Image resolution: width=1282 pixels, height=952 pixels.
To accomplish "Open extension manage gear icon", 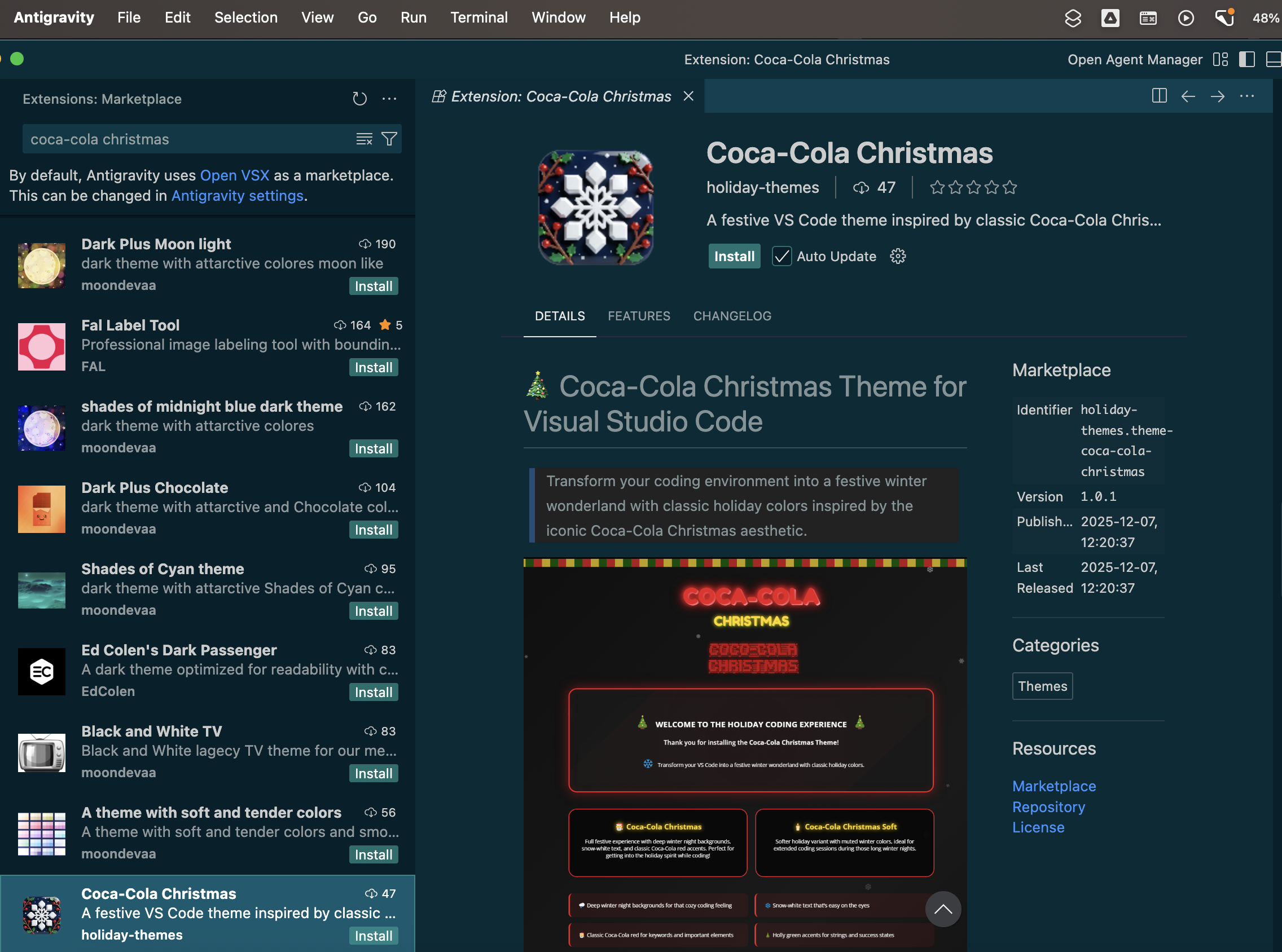I will tap(898, 257).
